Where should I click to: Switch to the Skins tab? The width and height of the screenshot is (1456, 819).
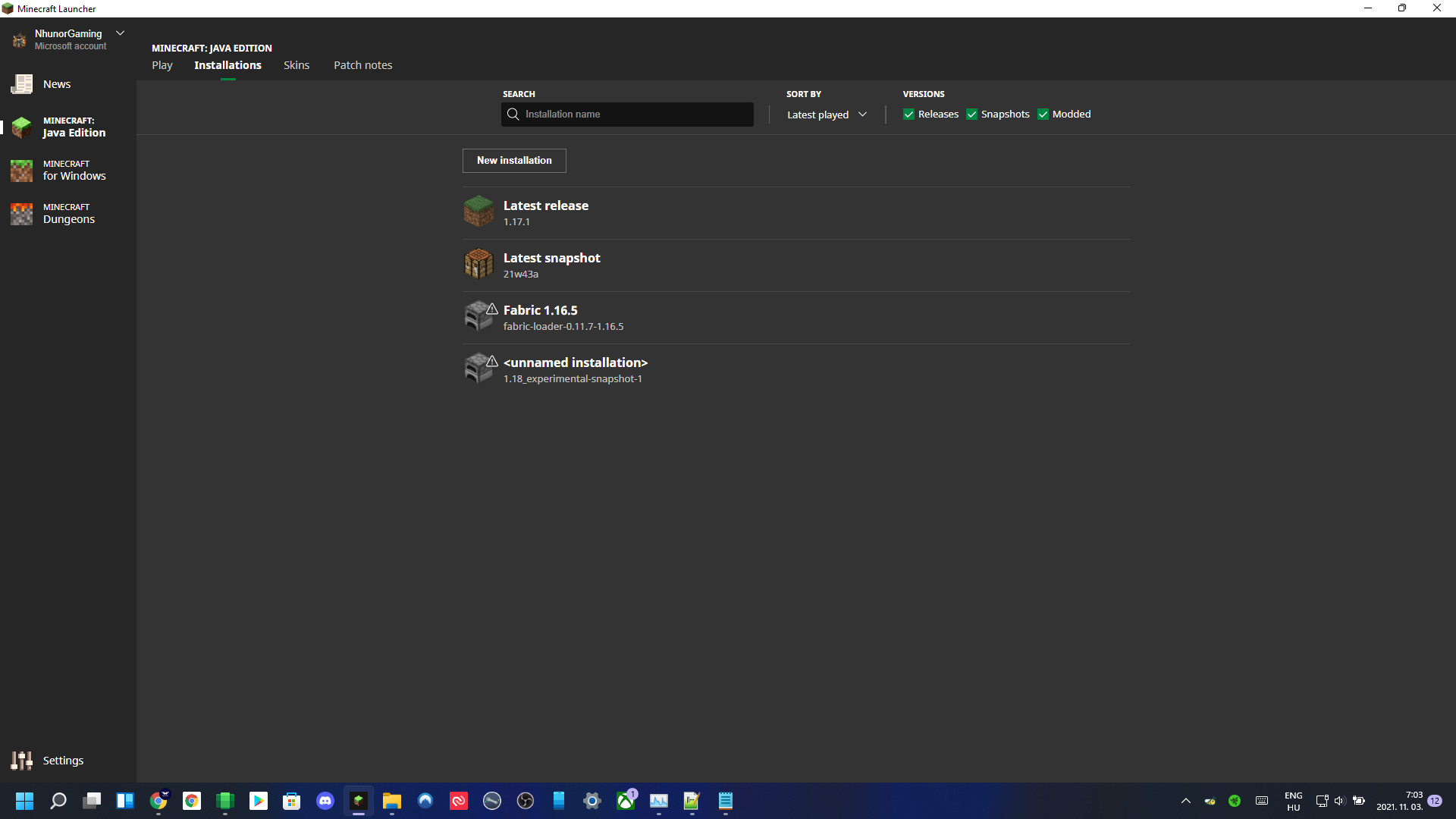pyautogui.click(x=297, y=65)
